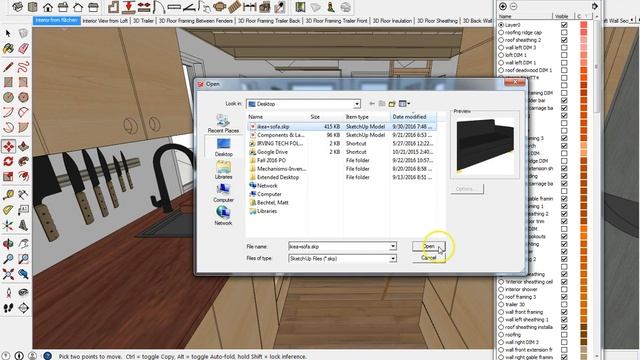This screenshot has width=640, height=360.
Task: Pick the Paint Bucket tool
Action: (x=8, y=49)
